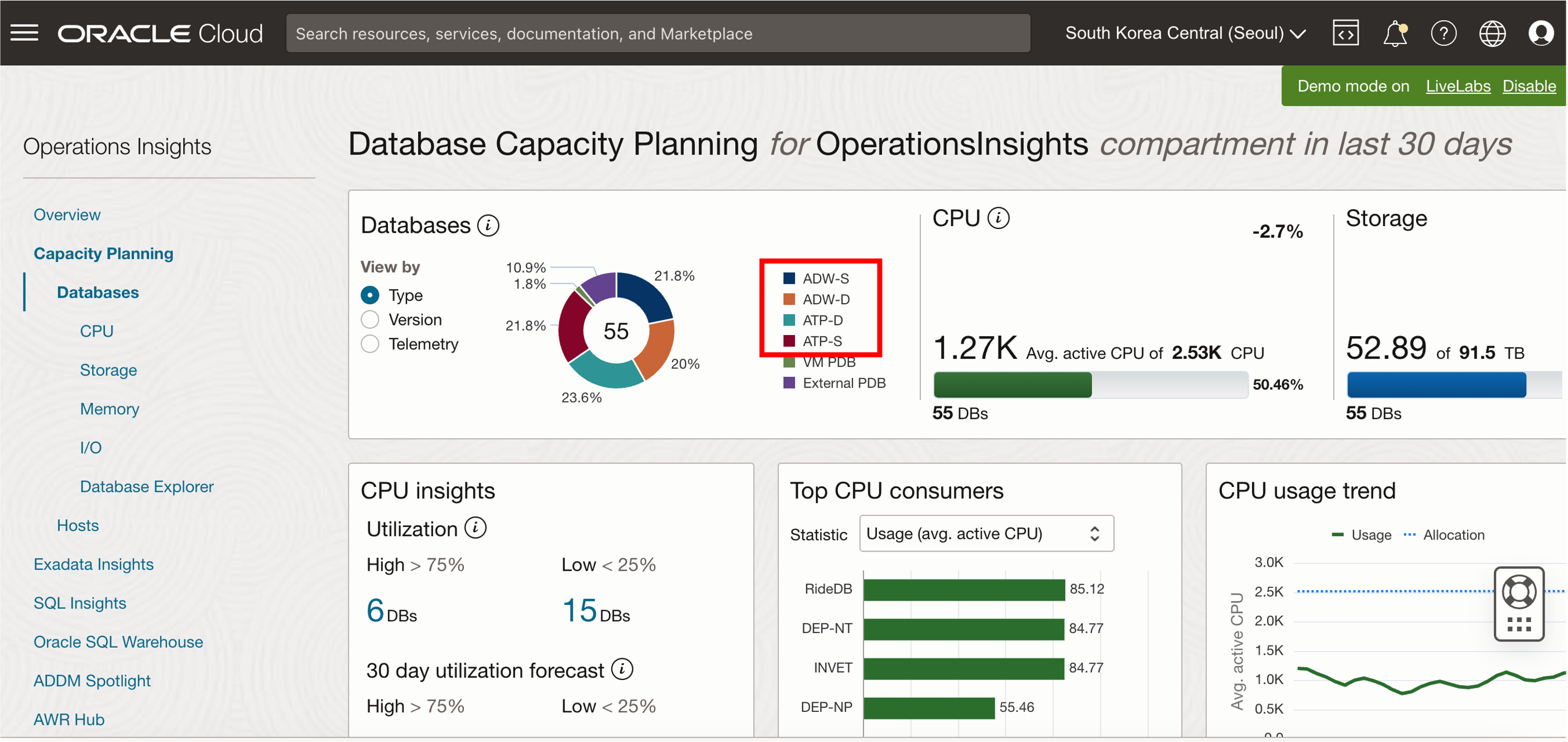The height and width of the screenshot is (742, 1568).
Task: Open the lifebuoy support widget
Action: [1519, 592]
